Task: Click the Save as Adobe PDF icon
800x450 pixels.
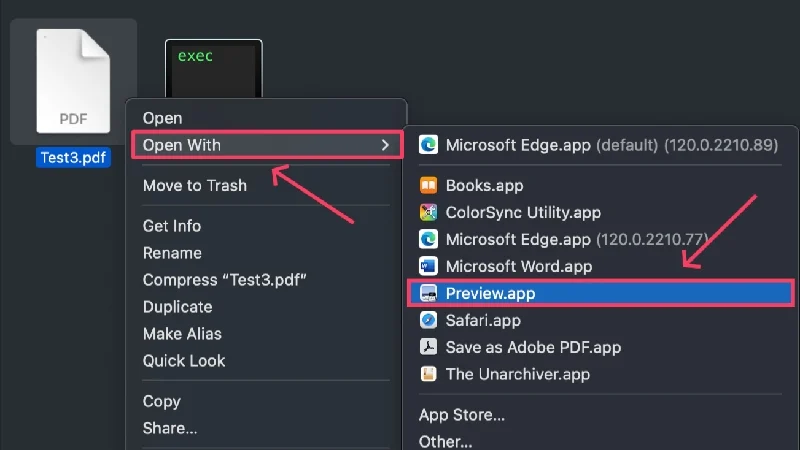Action: click(x=428, y=347)
